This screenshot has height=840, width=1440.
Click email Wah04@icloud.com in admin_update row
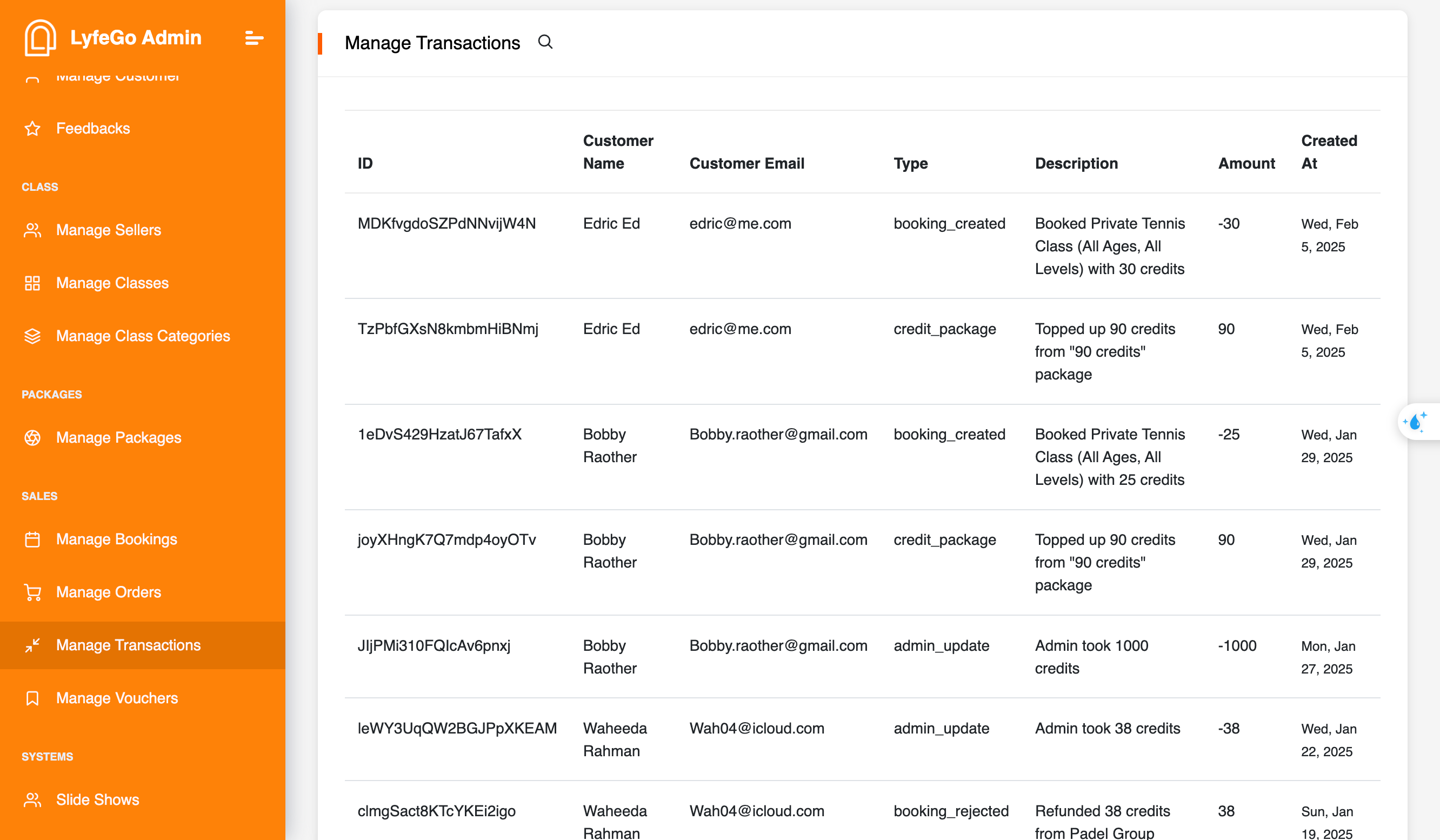pyautogui.click(x=756, y=728)
